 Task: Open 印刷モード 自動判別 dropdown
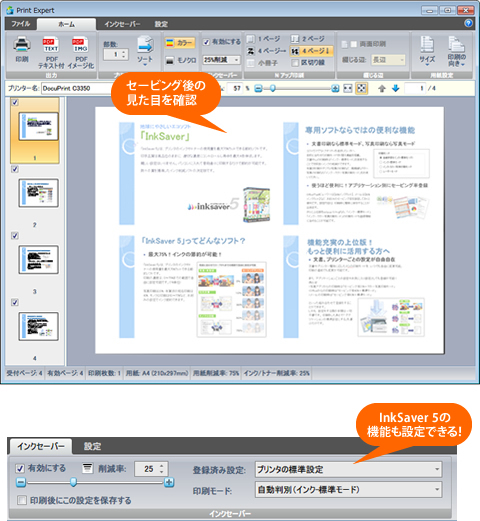348,490
